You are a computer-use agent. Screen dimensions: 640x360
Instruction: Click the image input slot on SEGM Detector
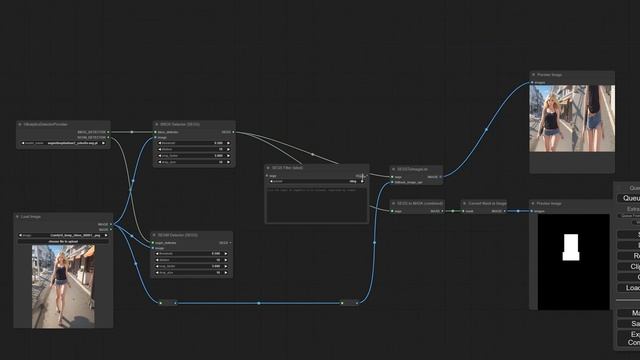point(153,248)
